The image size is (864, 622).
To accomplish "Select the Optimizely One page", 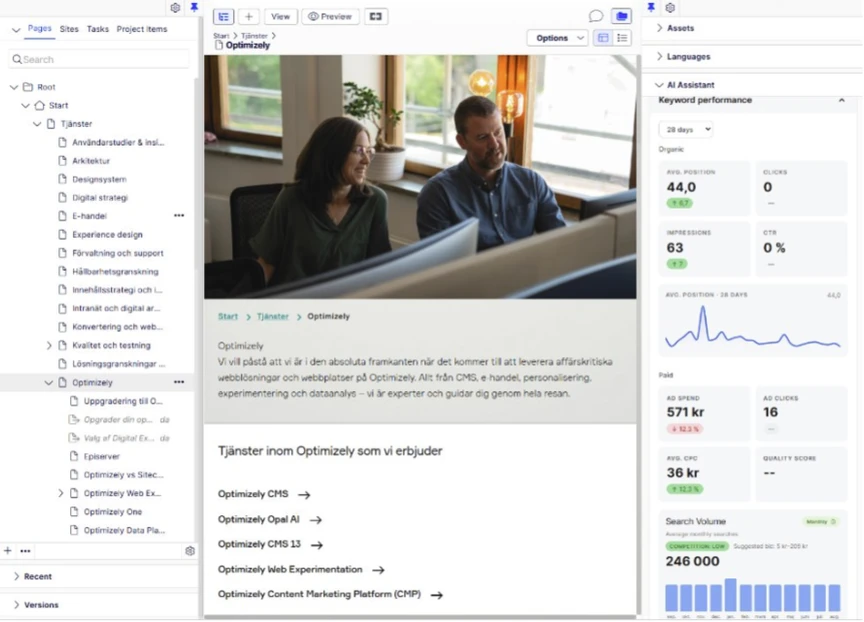I will (112, 512).
